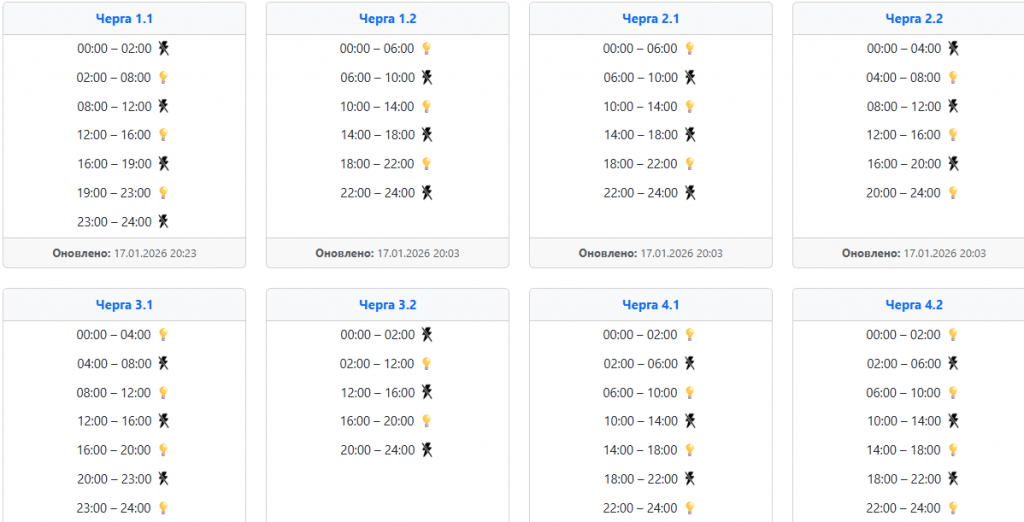
Task: Click the lightbulb icon next to 00:00 – 06:00 in Черга 1.2
Action: [x=426, y=48]
